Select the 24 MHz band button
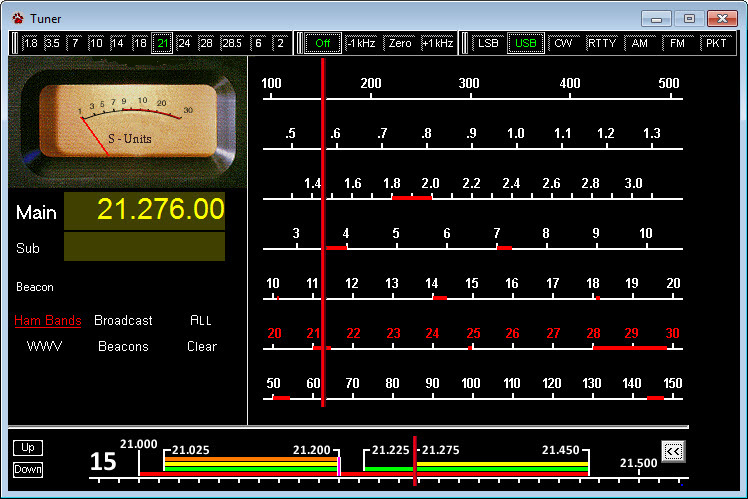The image size is (748, 499). [x=184, y=43]
